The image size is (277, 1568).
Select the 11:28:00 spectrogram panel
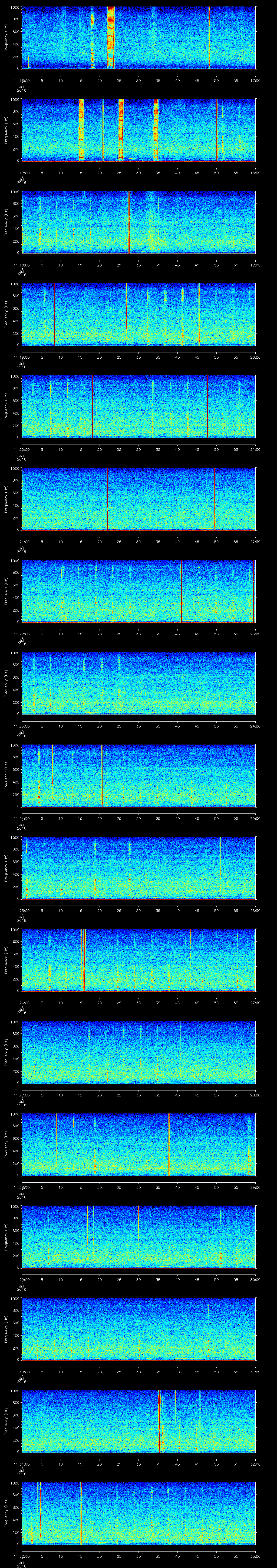138,1144
